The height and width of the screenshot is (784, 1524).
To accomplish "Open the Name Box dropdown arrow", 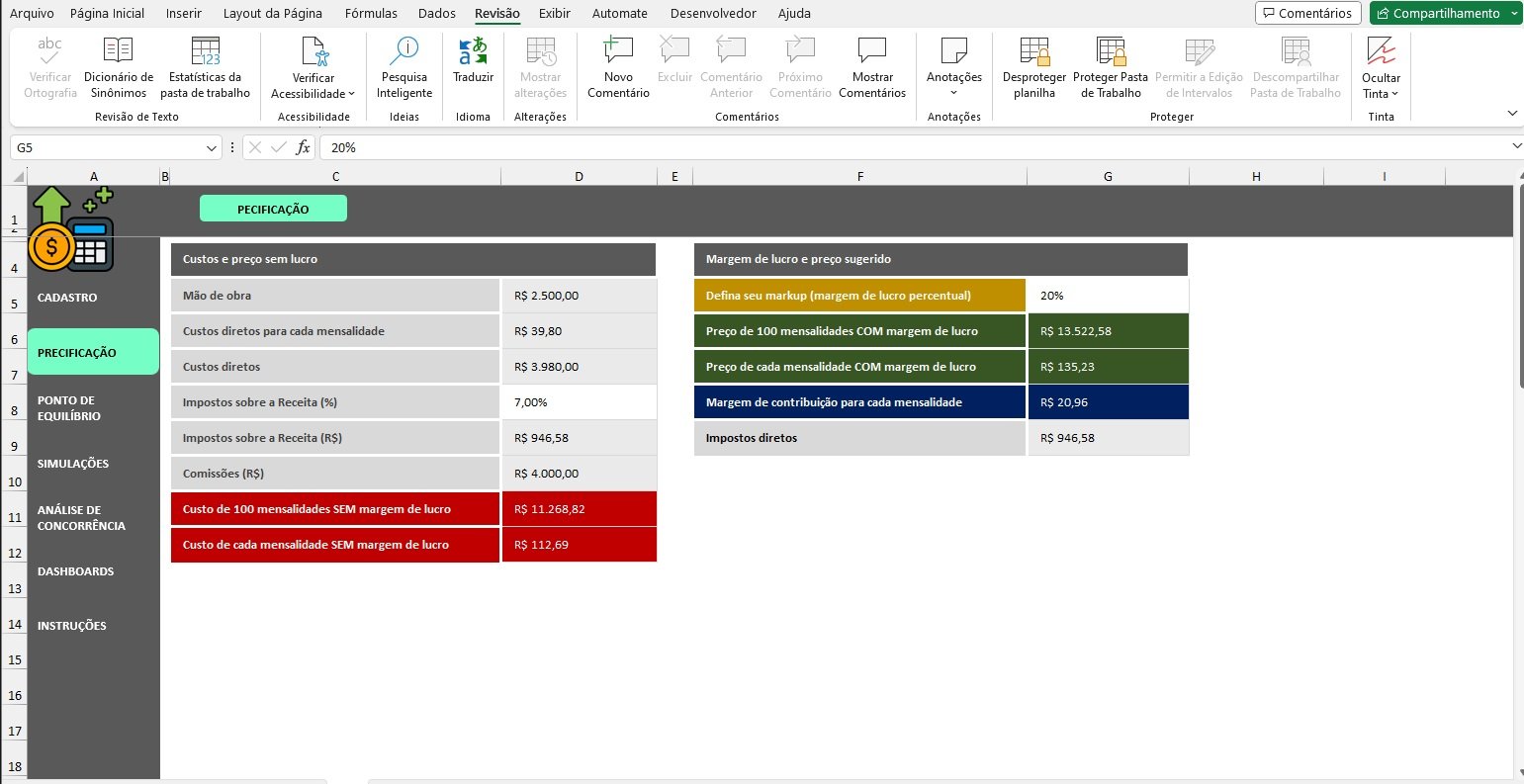I will (212, 147).
